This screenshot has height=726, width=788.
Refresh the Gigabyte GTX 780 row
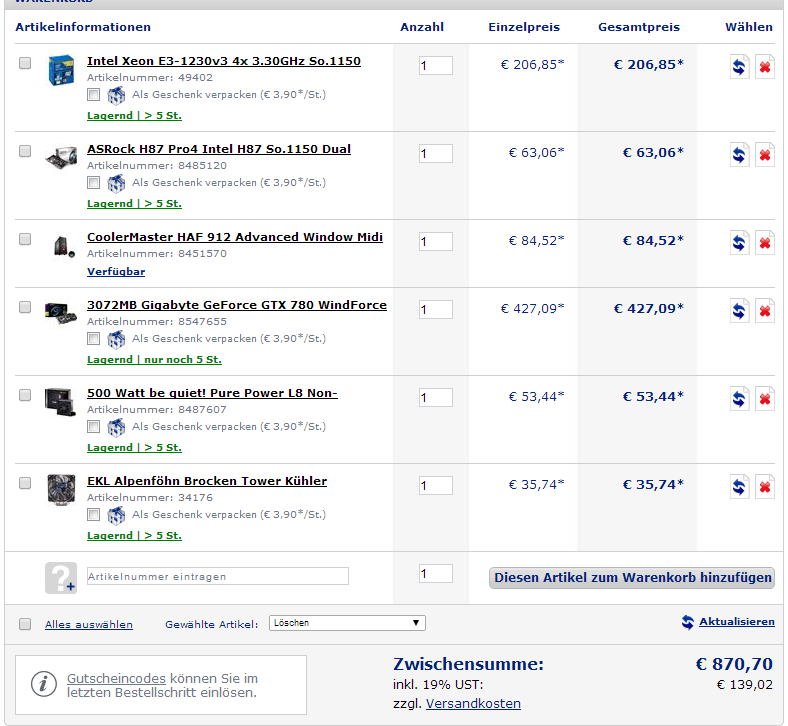[x=739, y=310]
